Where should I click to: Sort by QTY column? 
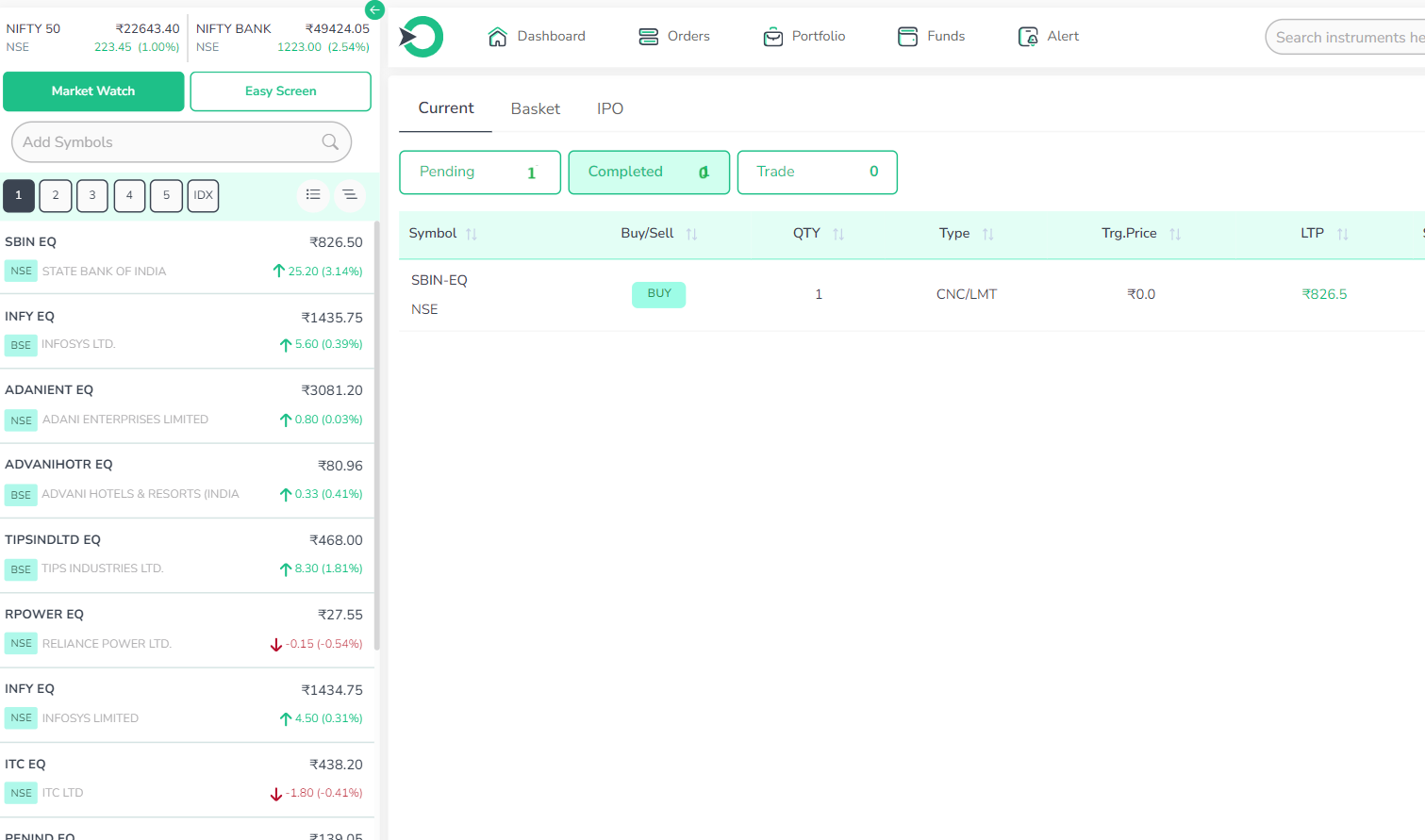[x=819, y=234]
